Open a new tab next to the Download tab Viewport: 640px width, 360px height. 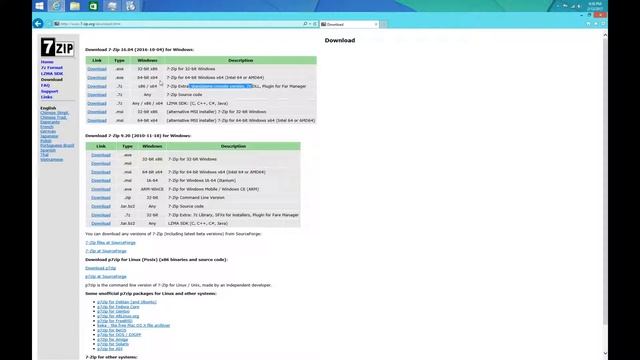pyautogui.click(x=384, y=24)
